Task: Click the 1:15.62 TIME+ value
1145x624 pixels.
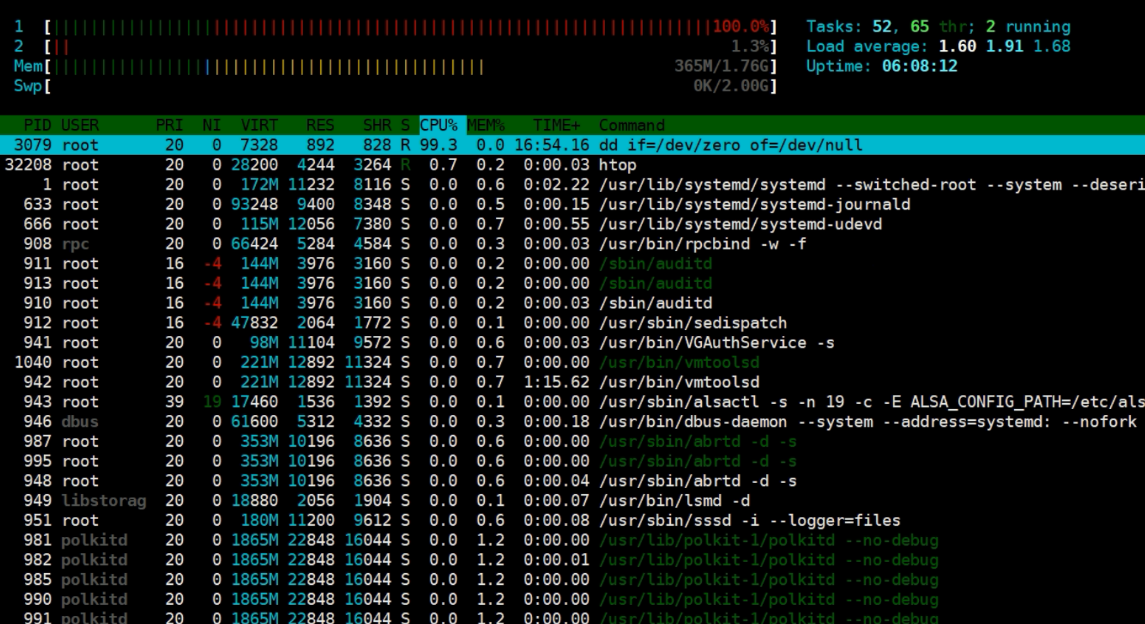Action: pos(556,382)
